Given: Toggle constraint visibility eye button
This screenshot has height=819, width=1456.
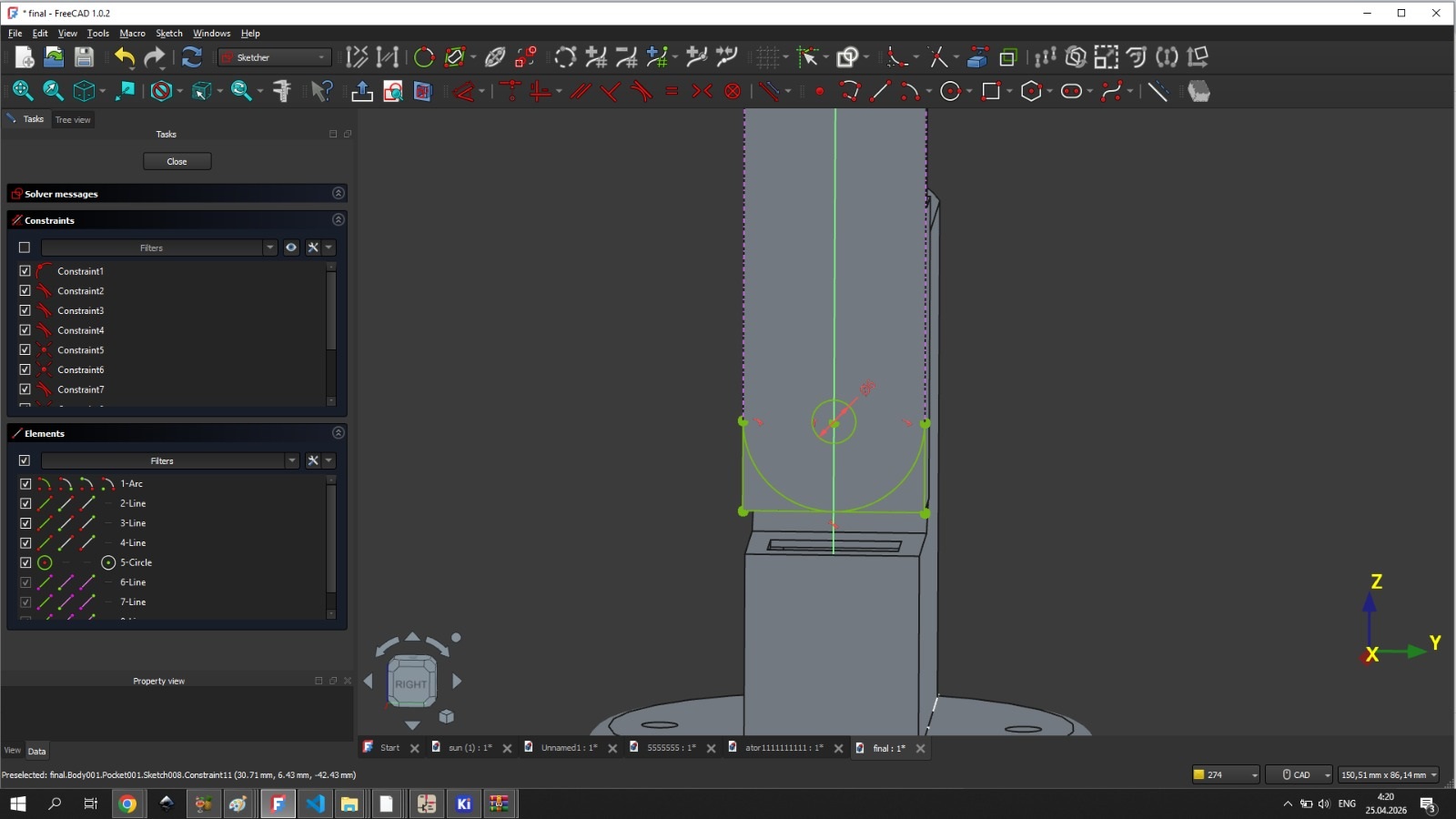Looking at the screenshot, I should click(x=291, y=248).
